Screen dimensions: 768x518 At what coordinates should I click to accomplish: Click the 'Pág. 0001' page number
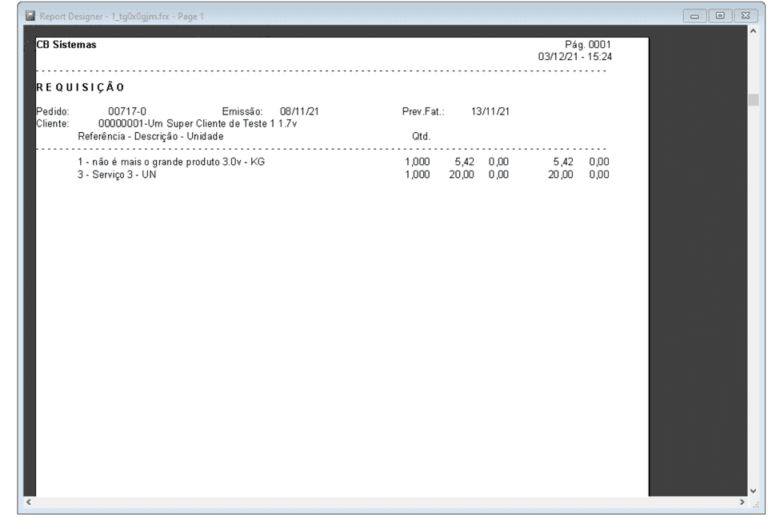[x=588, y=45]
